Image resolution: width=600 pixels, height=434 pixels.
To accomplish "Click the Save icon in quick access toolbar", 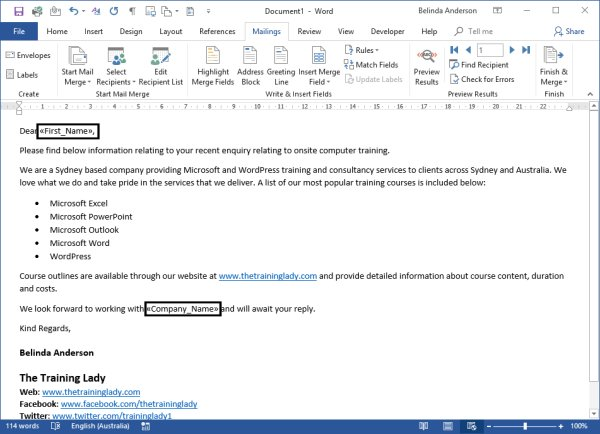I will 18,11.
